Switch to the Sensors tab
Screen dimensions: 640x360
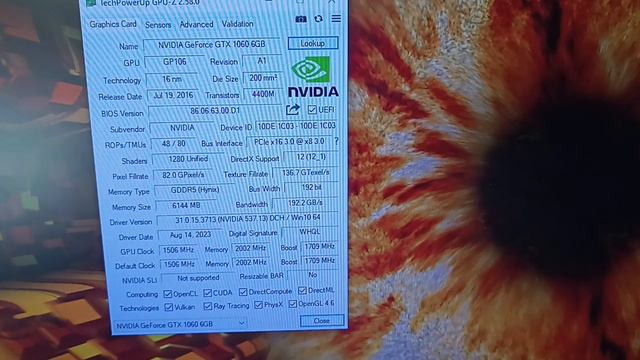click(158, 25)
